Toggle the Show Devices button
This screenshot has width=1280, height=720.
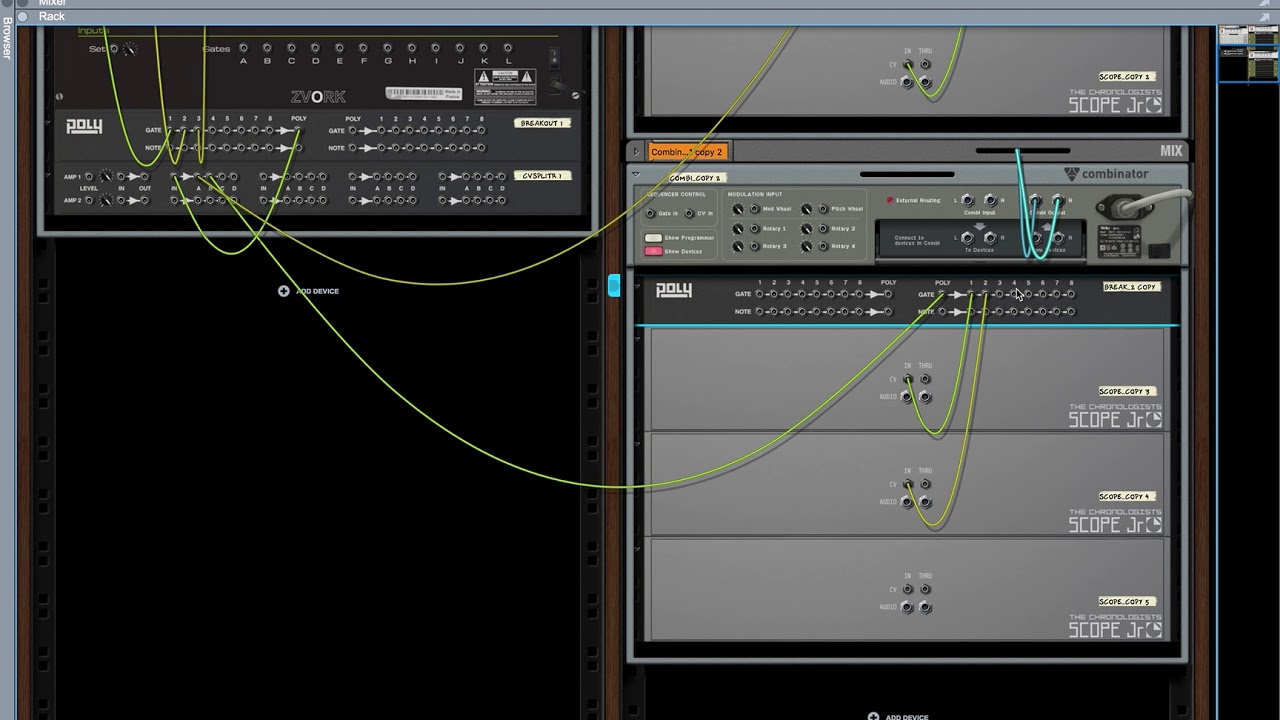[653, 251]
